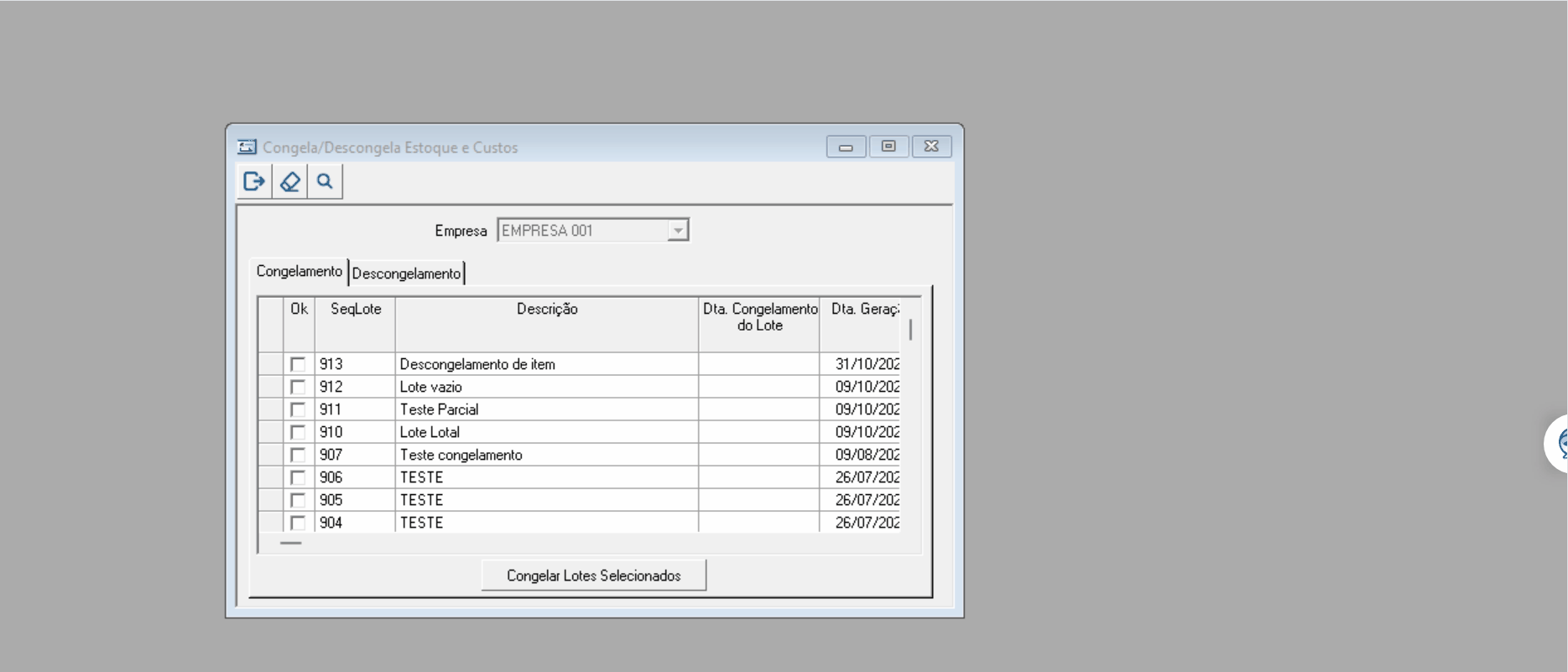Click SeqLote cell 912
Screen dimensions: 1568x672
coord(356,387)
